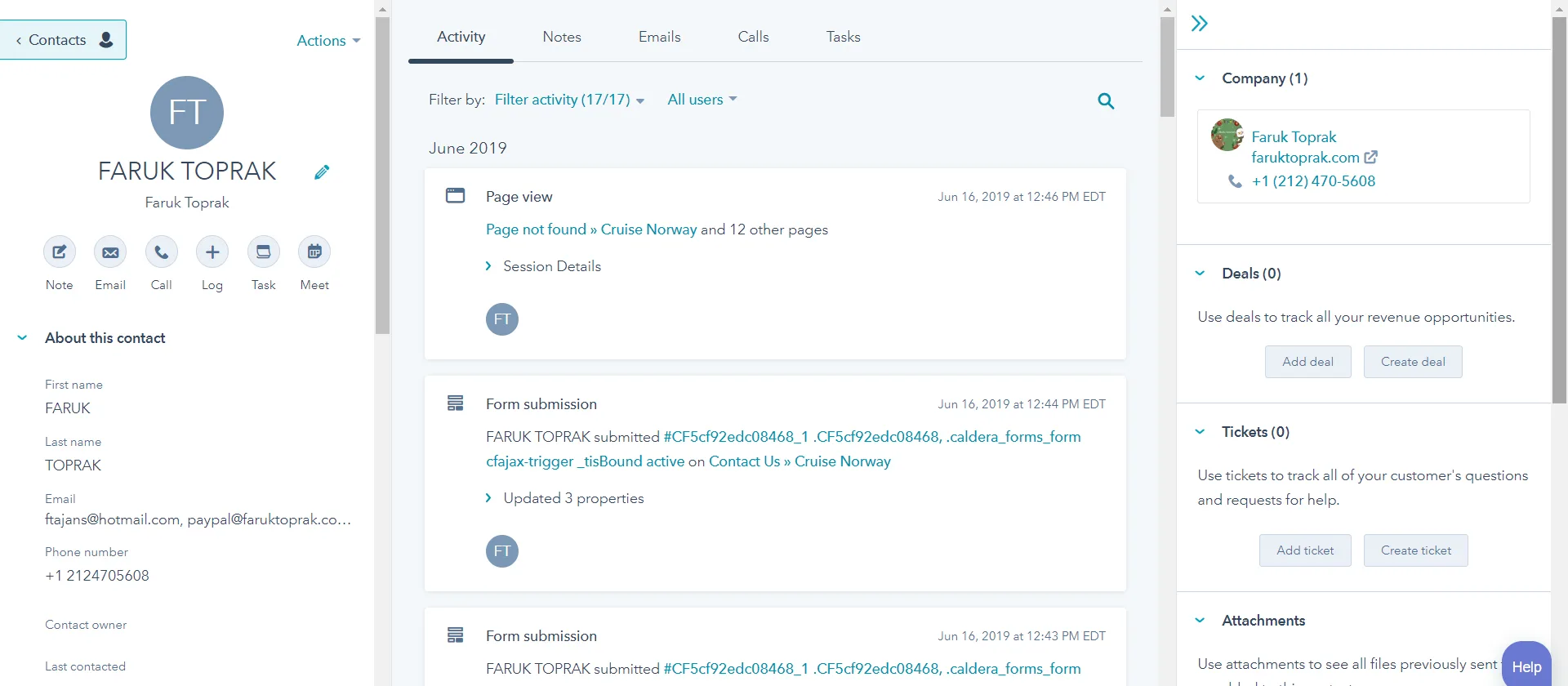This screenshot has height=686, width=1568.
Task: Expand Updated 3 properties details
Action: [564, 498]
